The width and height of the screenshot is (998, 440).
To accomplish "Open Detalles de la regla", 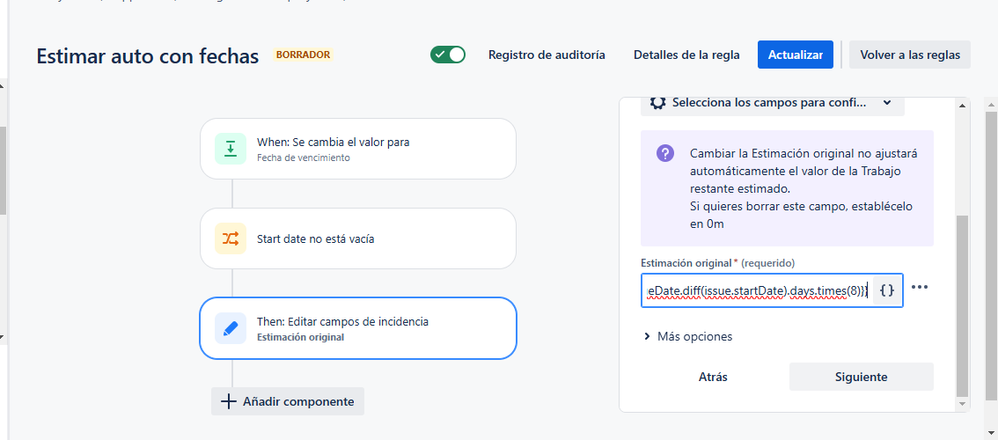I will 686,55.
